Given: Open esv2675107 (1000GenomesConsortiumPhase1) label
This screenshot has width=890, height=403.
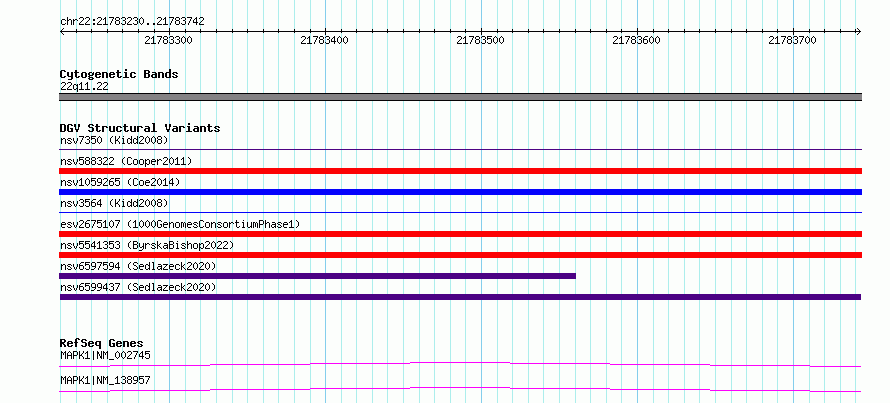Looking at the screenshot, I should click(x=180, y=224).
